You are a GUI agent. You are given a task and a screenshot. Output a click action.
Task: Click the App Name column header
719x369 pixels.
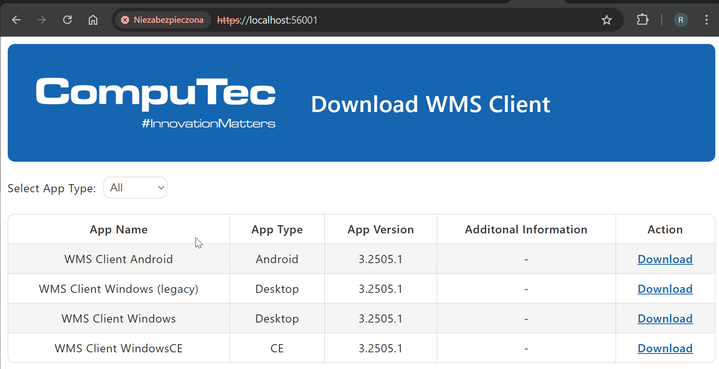(119, 229)
